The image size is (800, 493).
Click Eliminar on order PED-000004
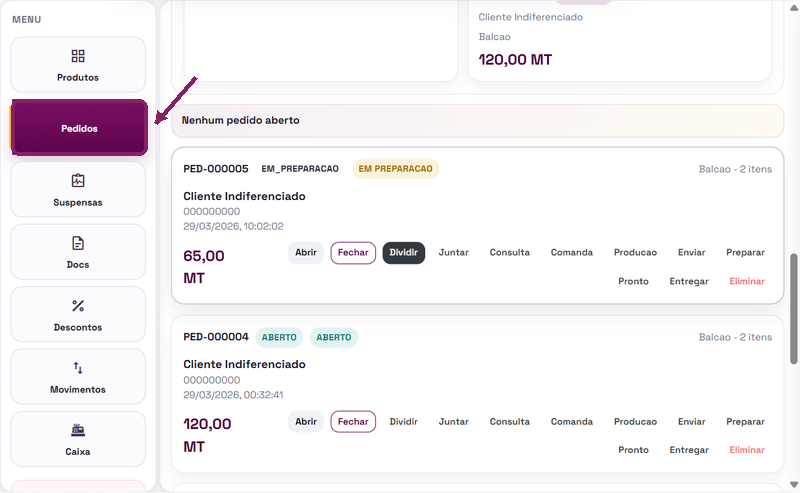(x=747, y=450)
